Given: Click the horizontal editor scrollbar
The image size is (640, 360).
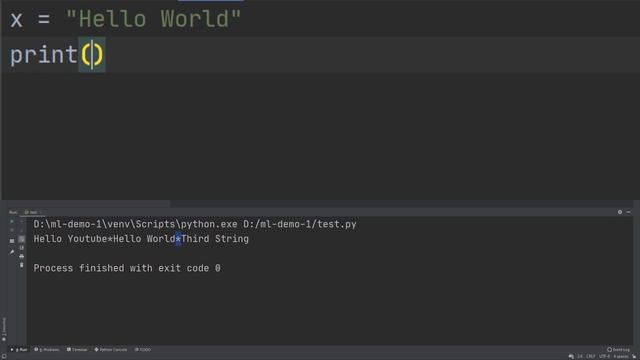Looking at the screenshot, I should click(86, 203).
